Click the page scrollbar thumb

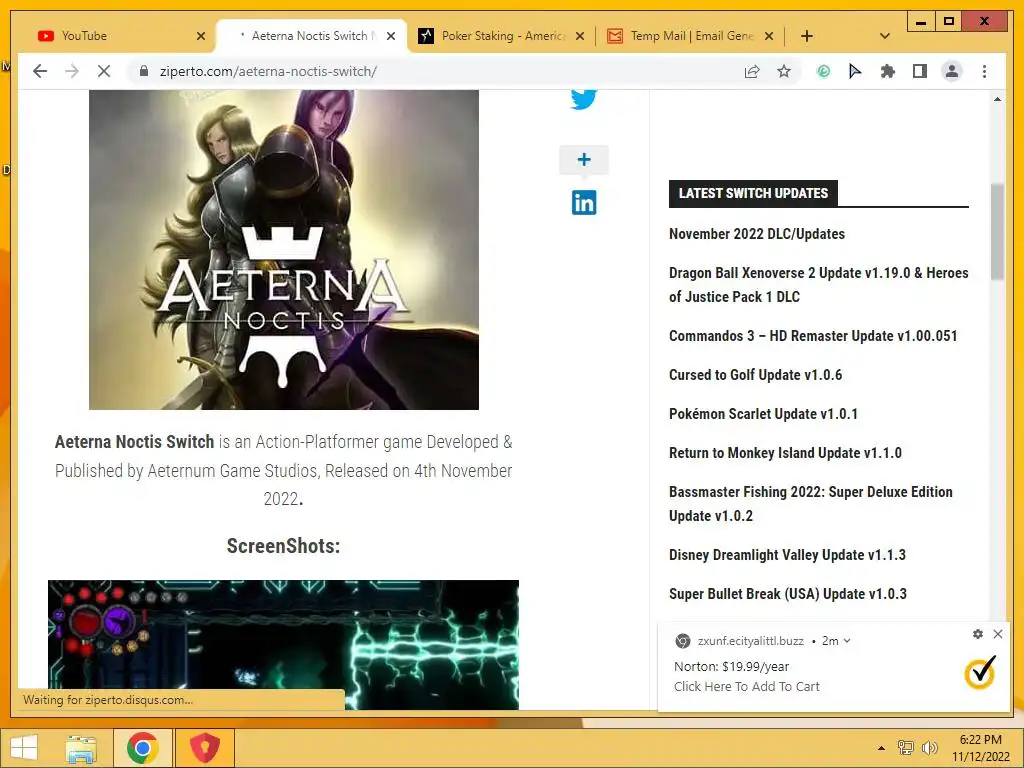click(x=997, y=232)
